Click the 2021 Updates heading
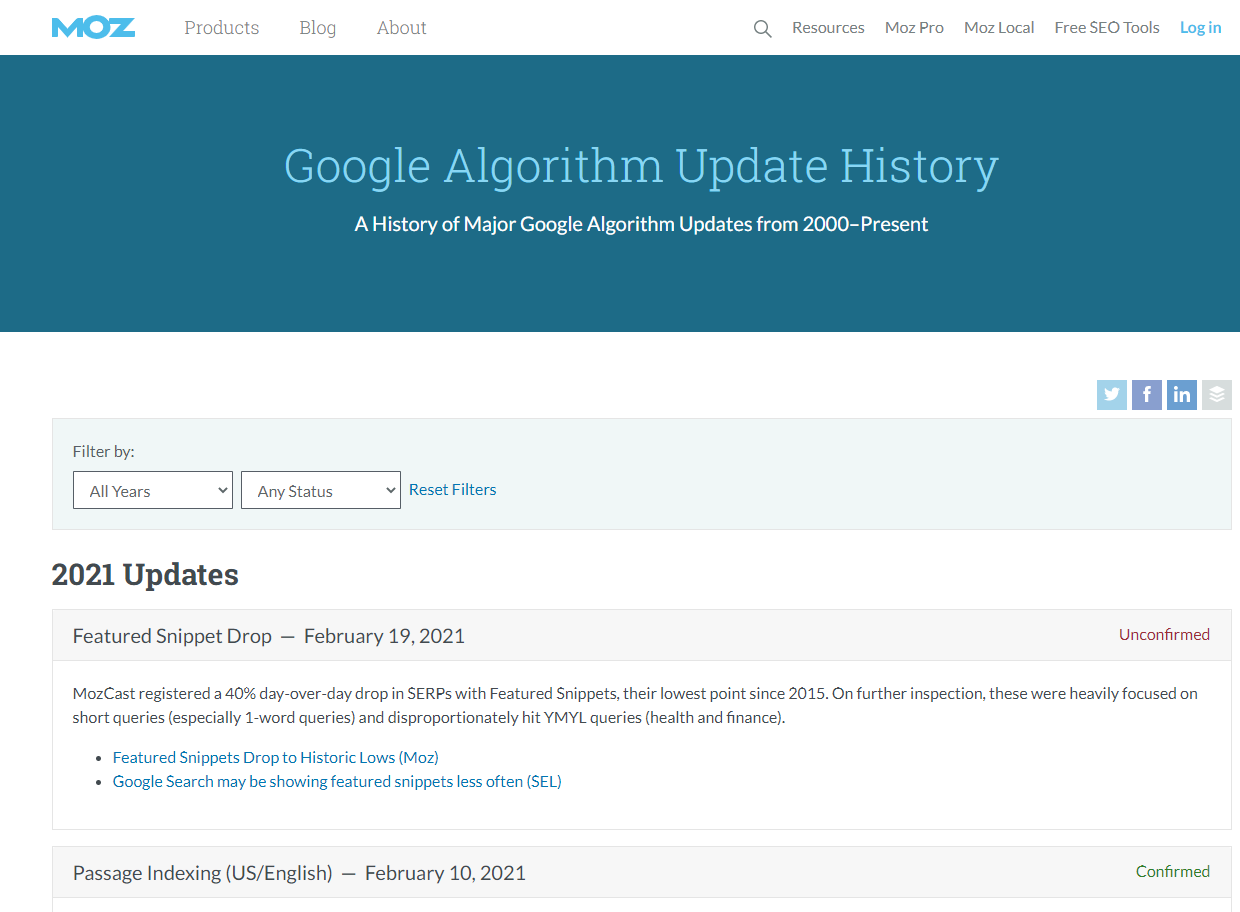This screenshot has width=1240, height=912. [x=145, y=575]
